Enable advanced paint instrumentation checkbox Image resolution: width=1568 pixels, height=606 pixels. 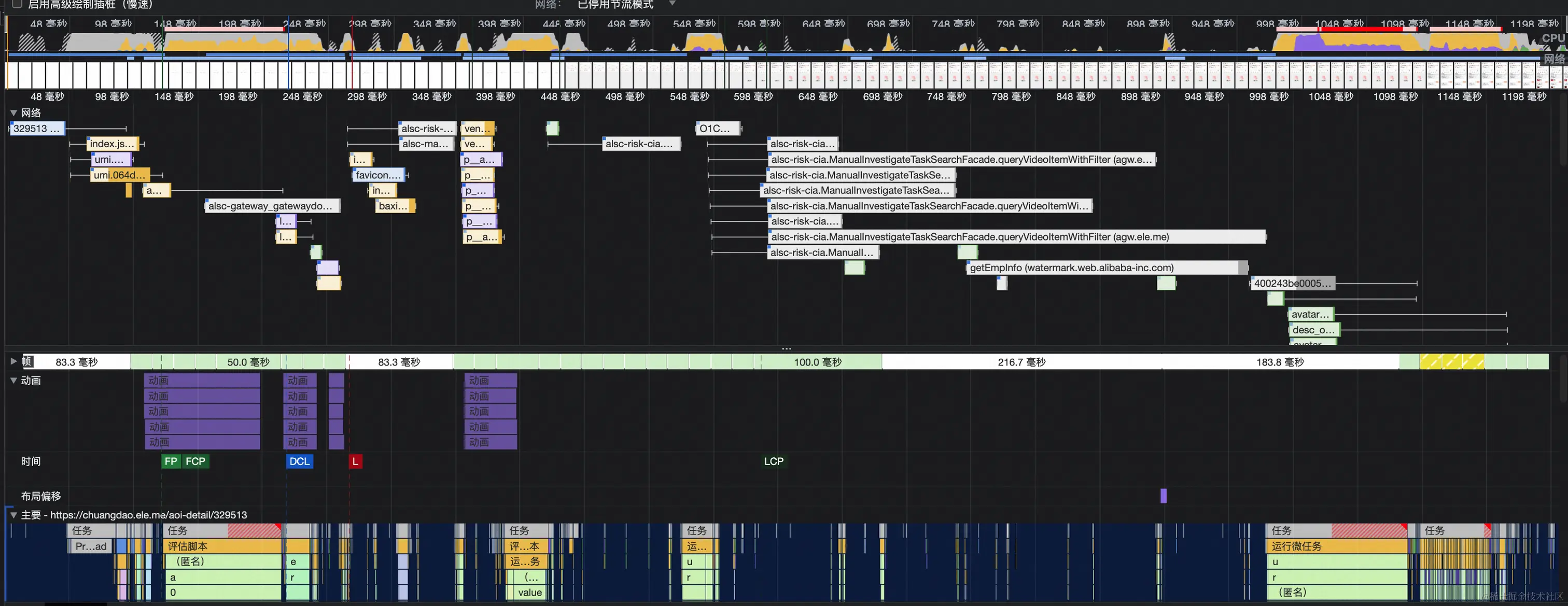17,4
